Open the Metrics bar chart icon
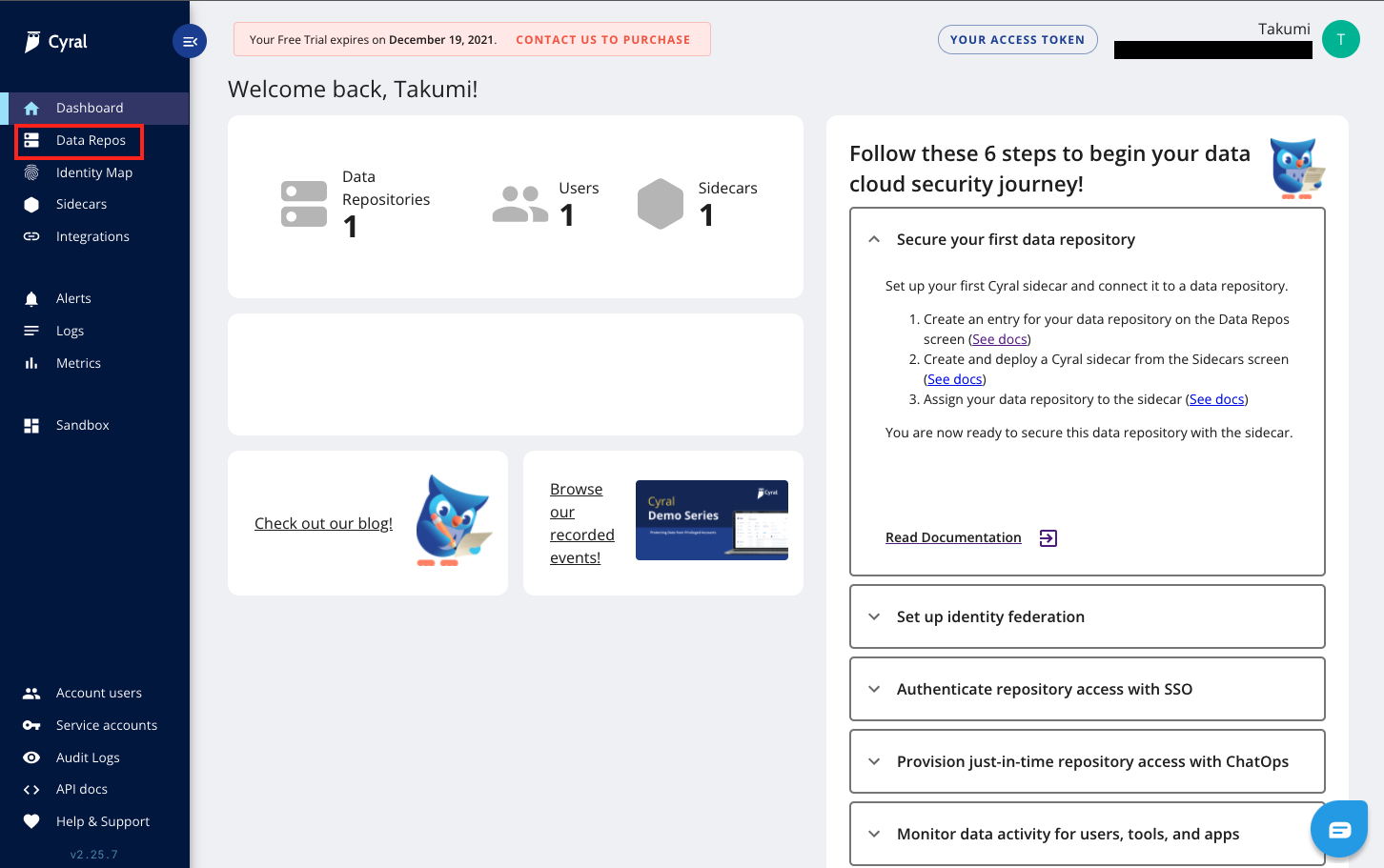 click(x=31, y=362)
